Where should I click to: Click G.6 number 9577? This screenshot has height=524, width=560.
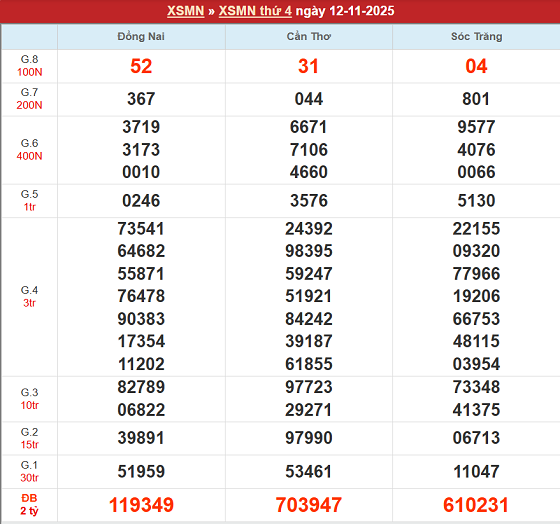pos(476,127)
